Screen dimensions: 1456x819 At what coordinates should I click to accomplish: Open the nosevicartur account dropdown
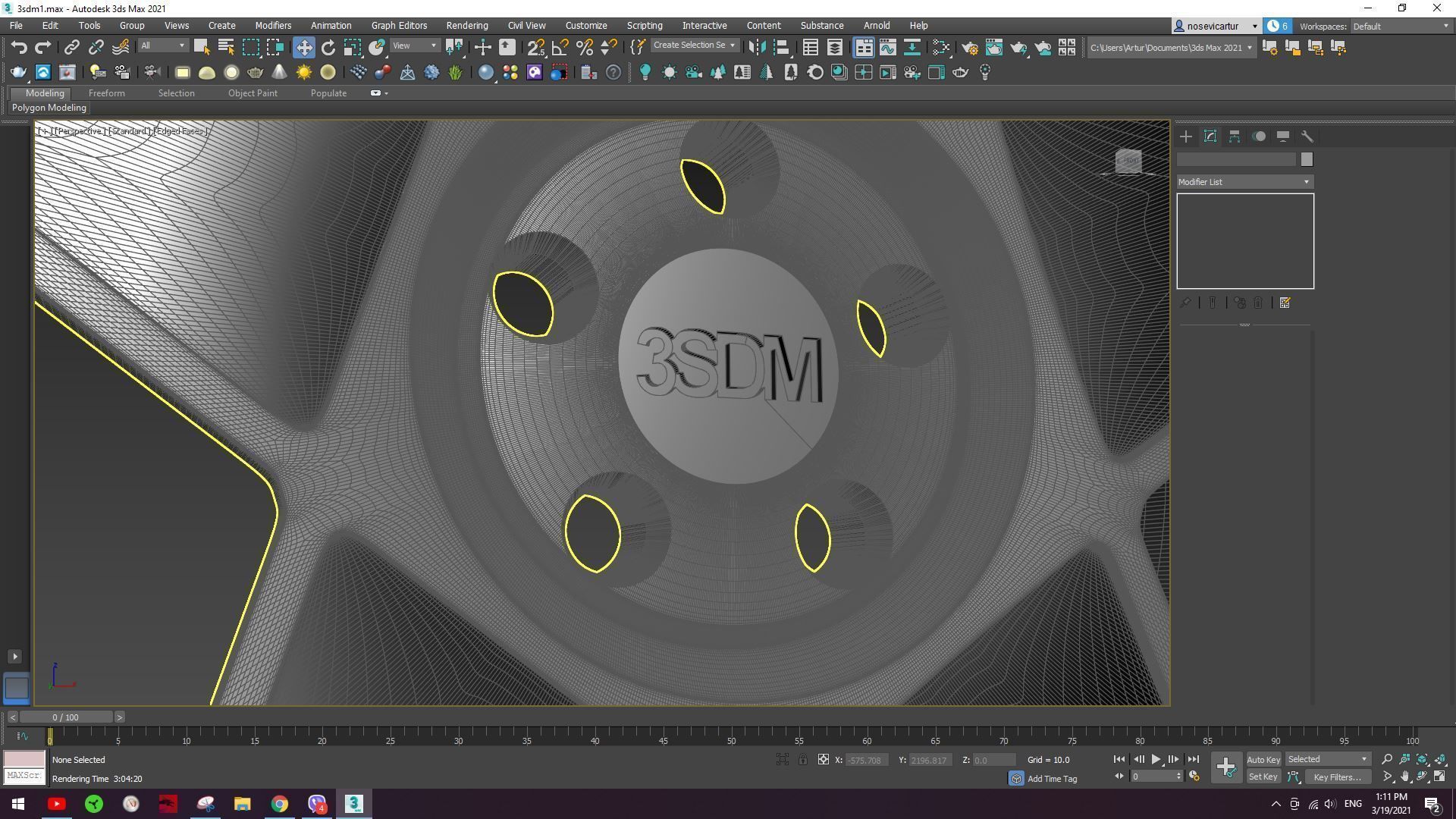[1216, 26]
